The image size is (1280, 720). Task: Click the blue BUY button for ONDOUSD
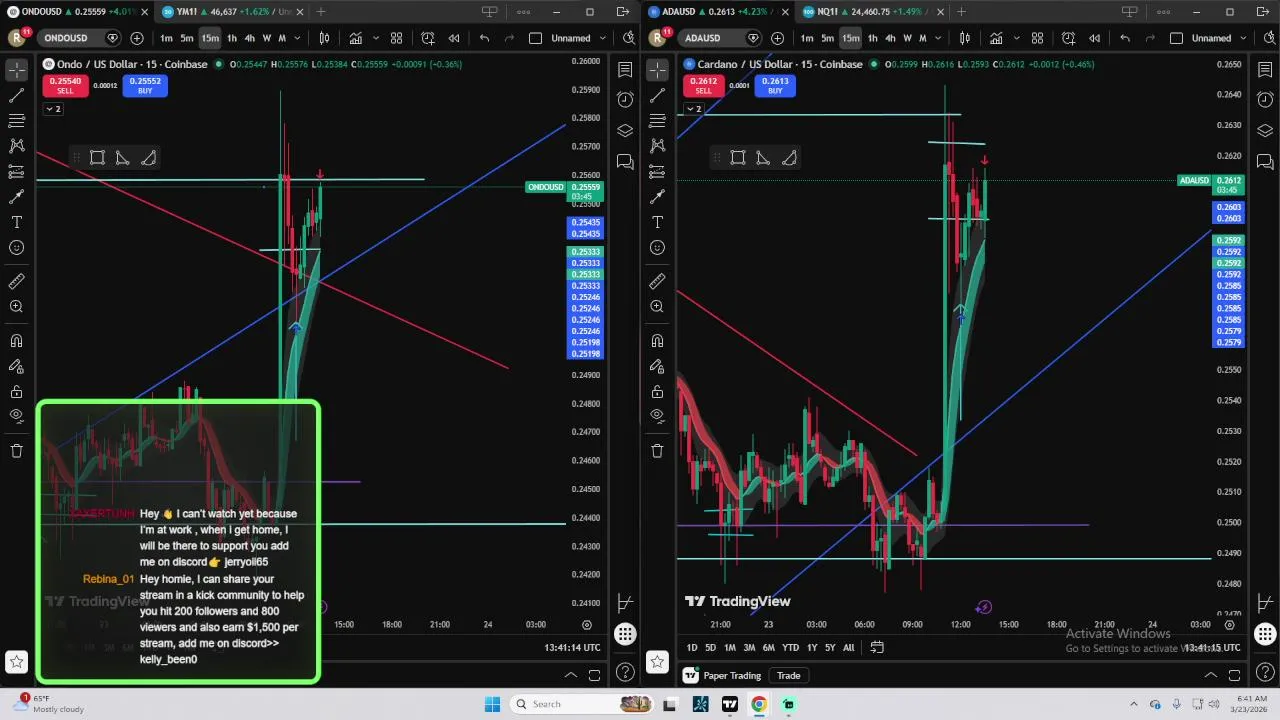click(x=145, y=86)
